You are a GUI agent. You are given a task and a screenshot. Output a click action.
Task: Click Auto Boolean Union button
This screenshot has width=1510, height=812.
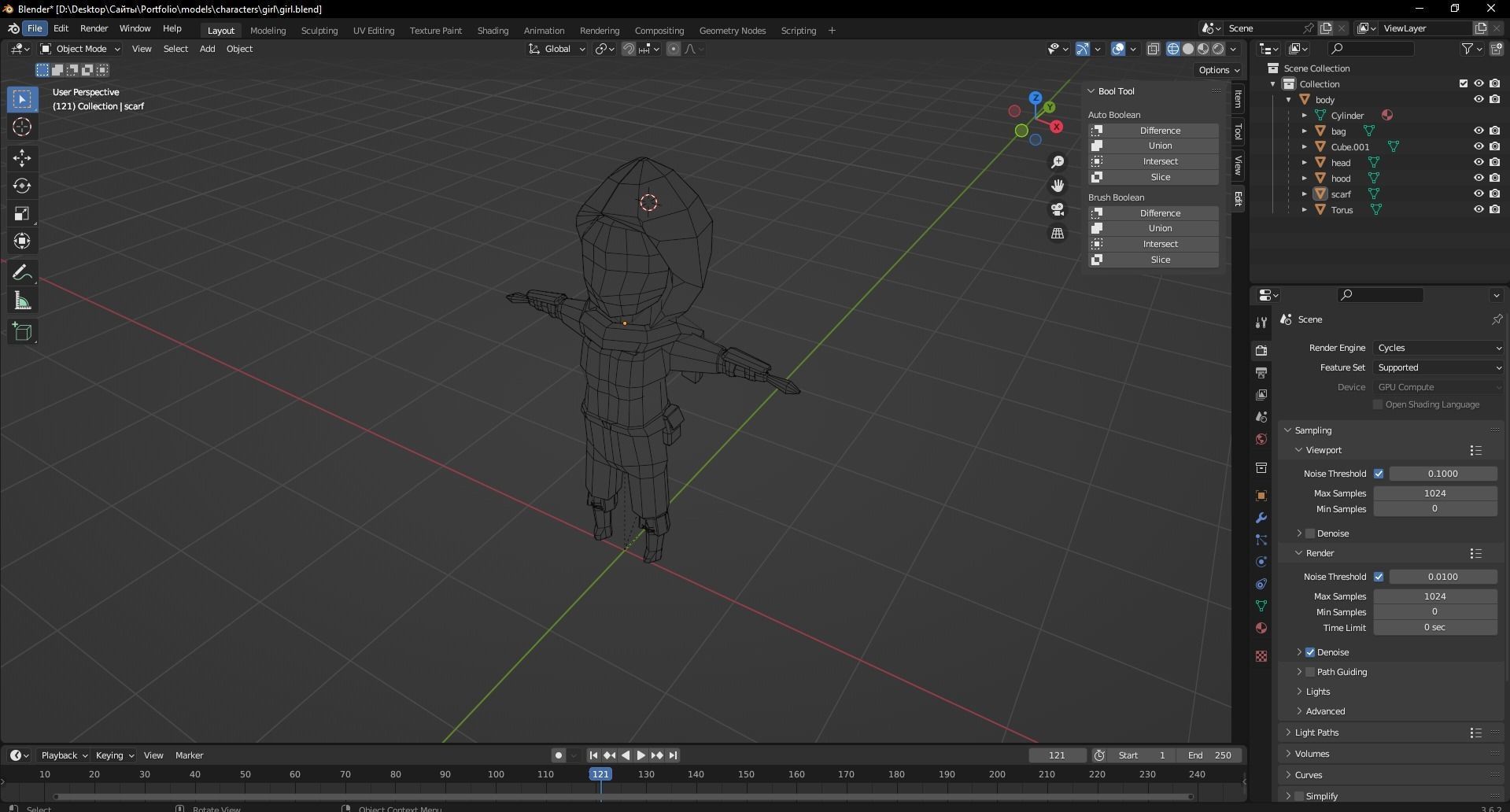tap(1154, 146)
